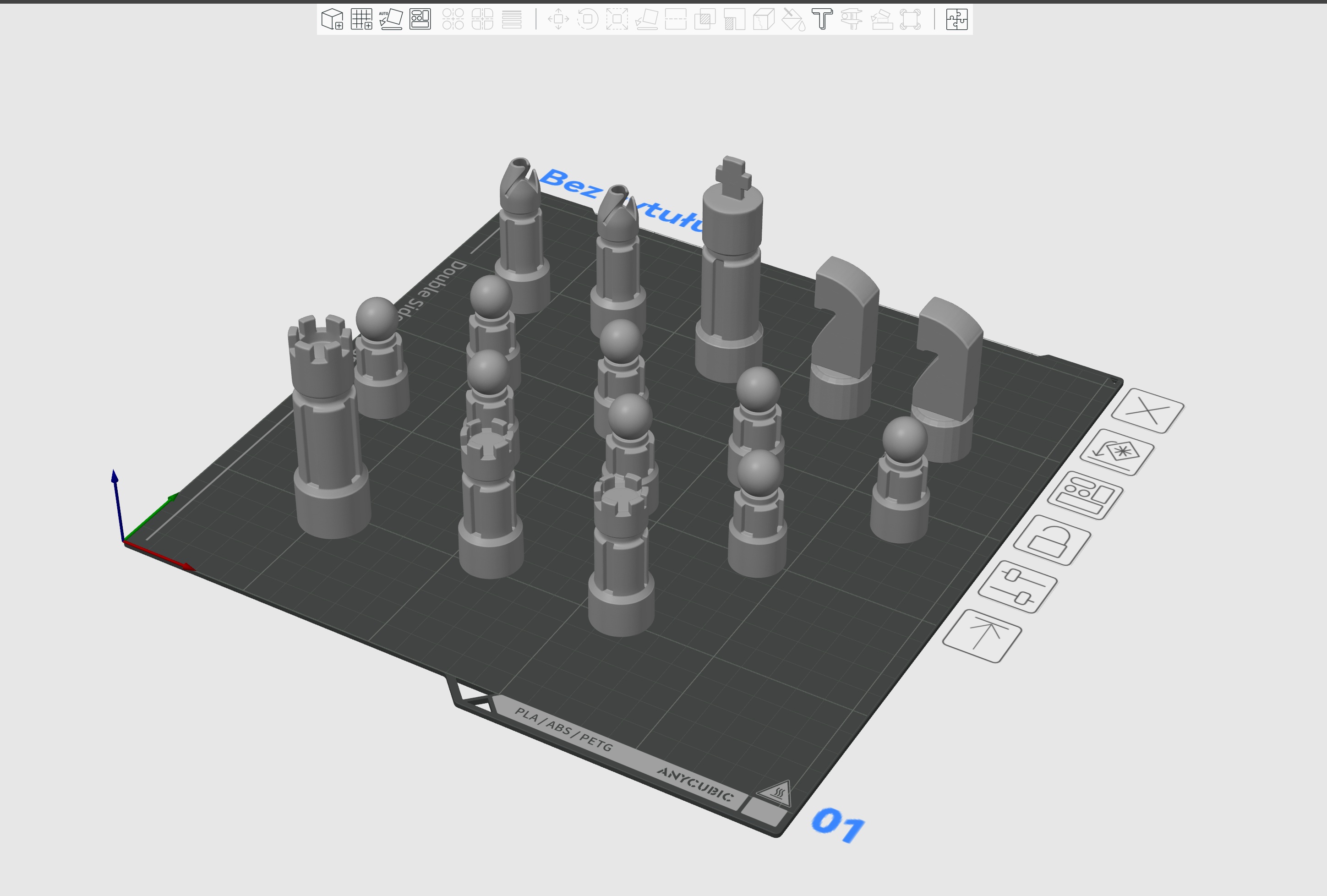The image size is (1327, 896).
Task: Switch to Assembly view puzzle icon
Action: (x=956, y=19)
